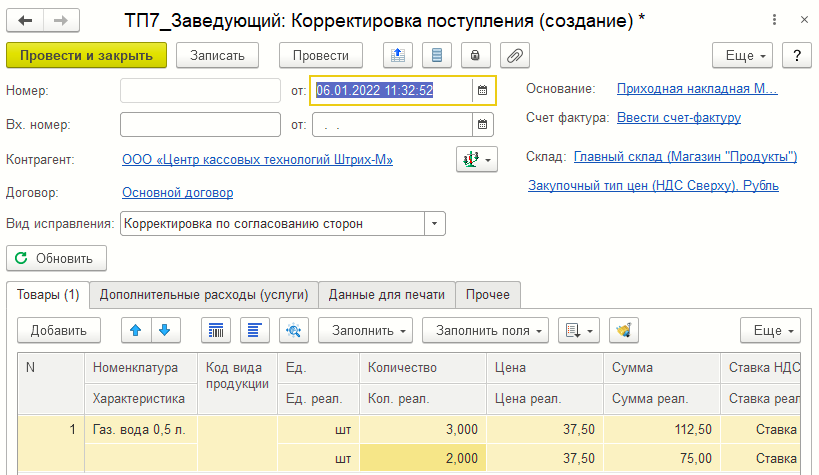The height and width of the screenshot is (475, 819).
Task: Select the Прочее tab
Action: 487,294
